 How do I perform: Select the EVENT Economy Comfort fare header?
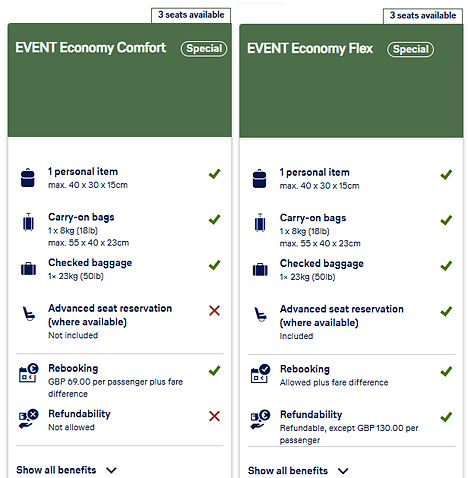pos(120,80)
